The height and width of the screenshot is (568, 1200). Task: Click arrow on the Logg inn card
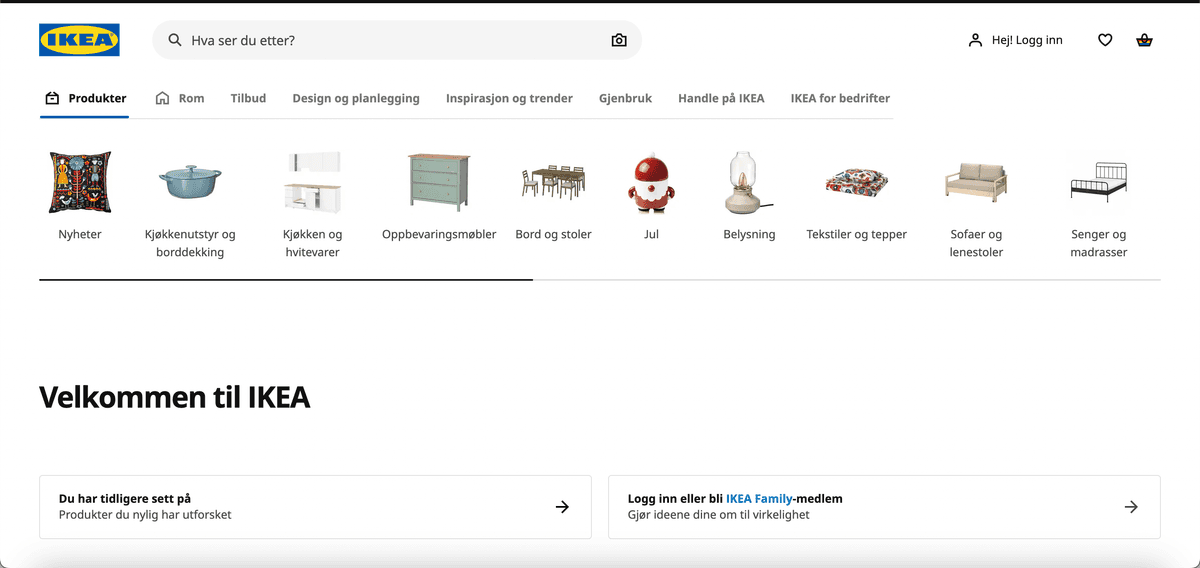(1131, 507)
